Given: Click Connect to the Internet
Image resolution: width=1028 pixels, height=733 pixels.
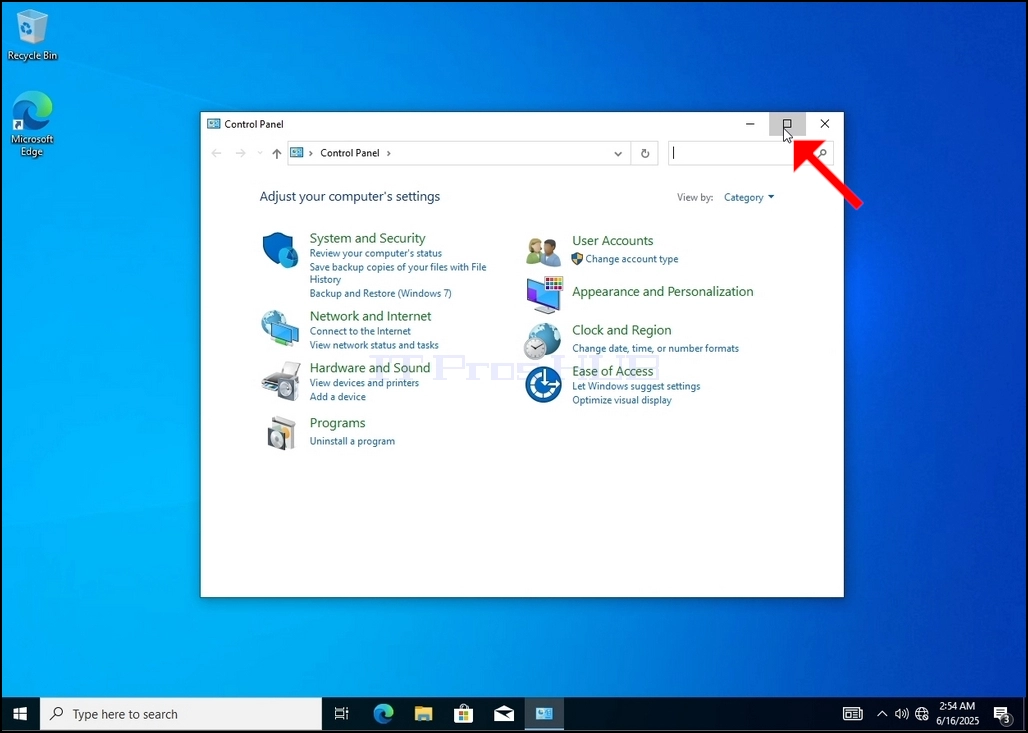Looking at the screenshot, I should pyautogui.click(x=360, y=331).
